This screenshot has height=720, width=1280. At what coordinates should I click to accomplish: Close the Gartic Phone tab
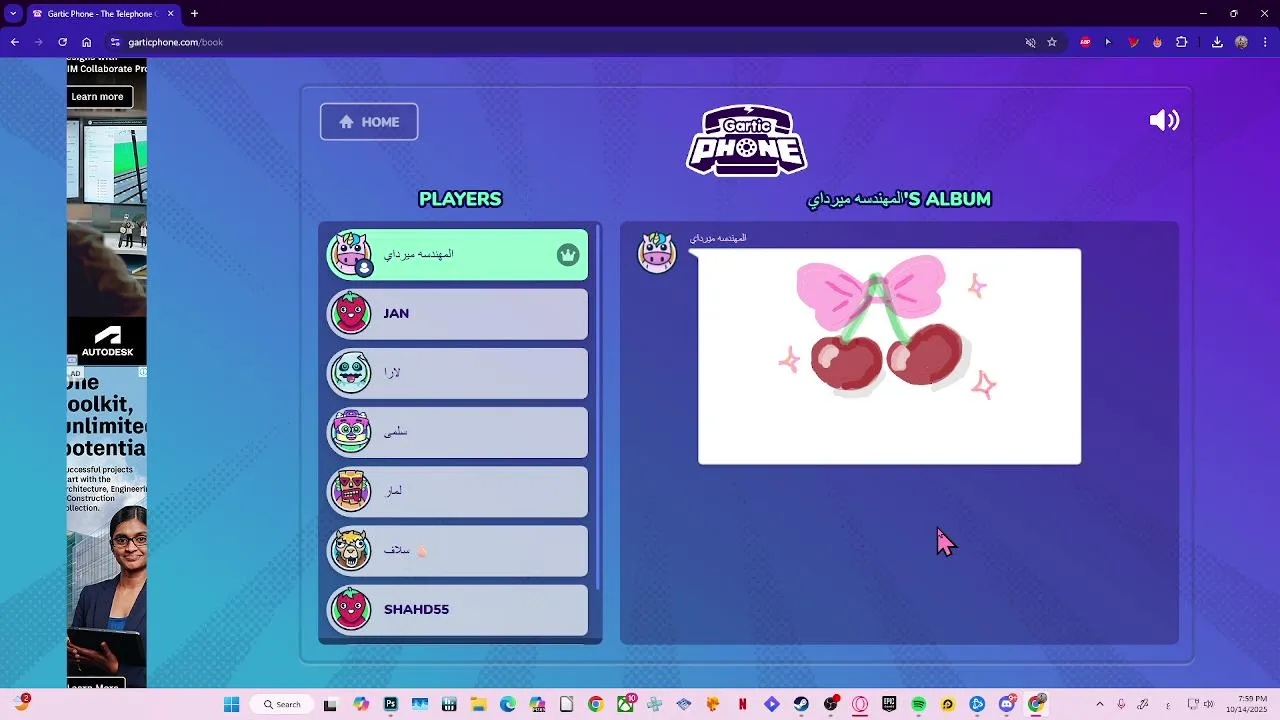point(170,14)
